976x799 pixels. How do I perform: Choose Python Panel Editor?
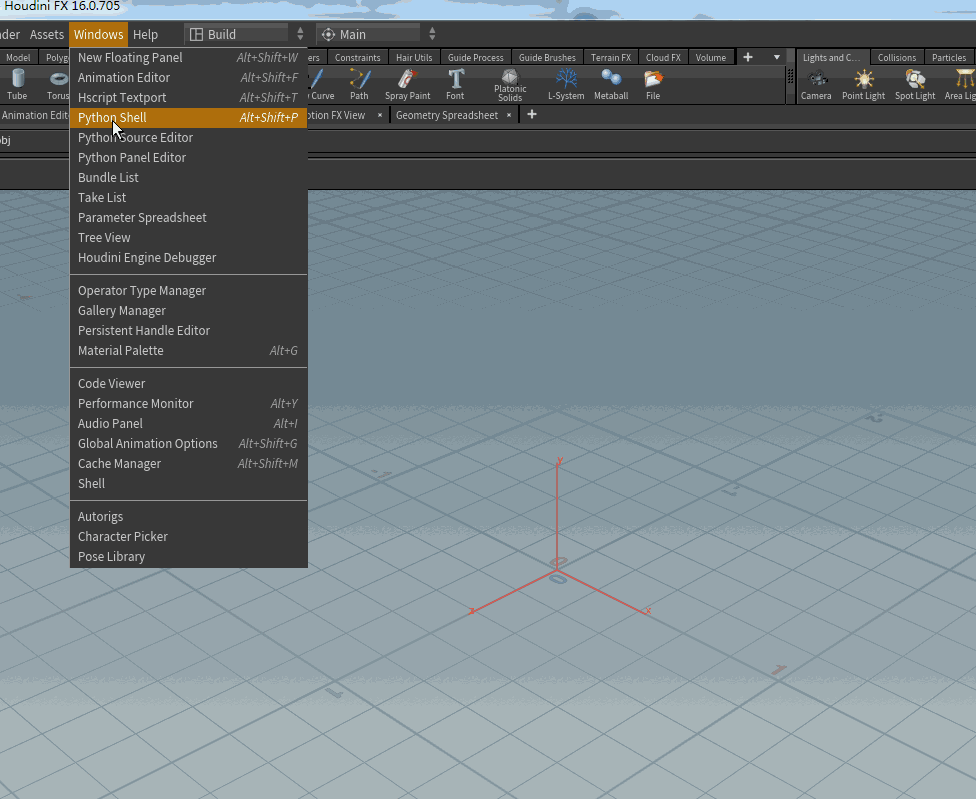(189, 157)
